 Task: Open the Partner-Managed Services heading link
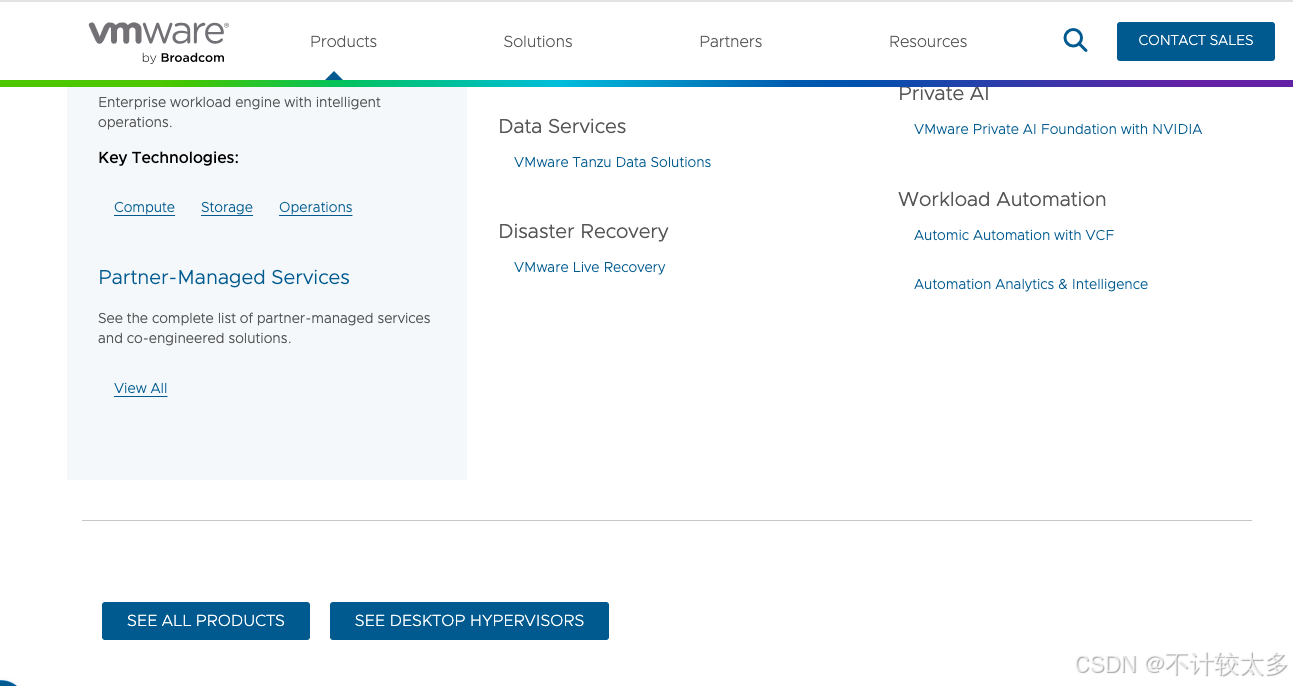point(224,277)
